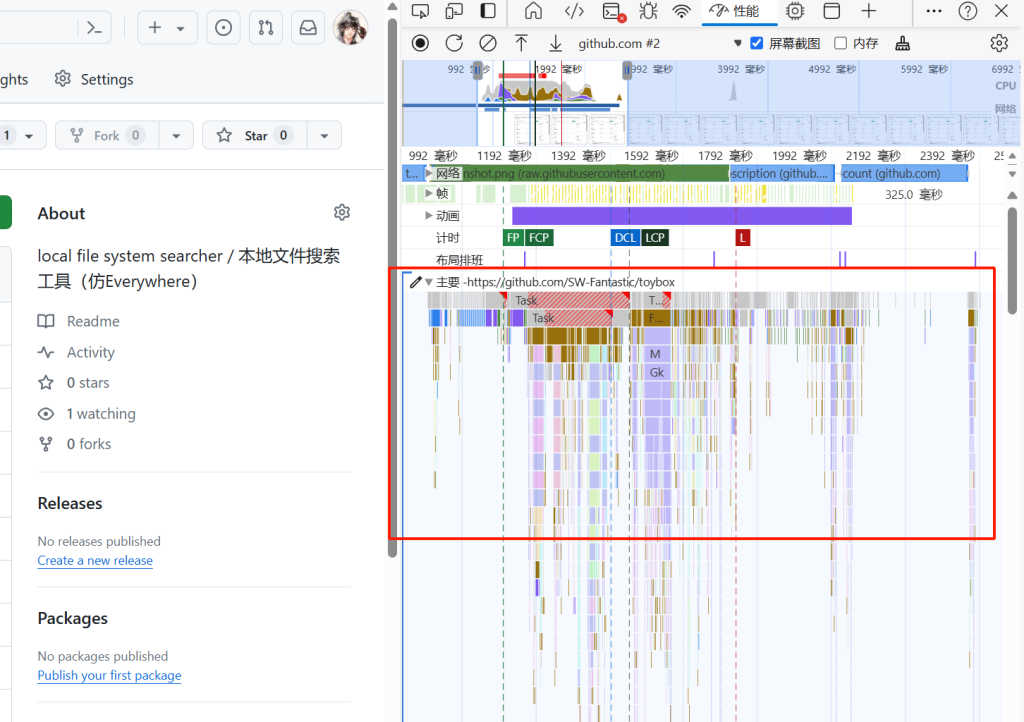Upload a saved profile file
1024x722 pixels.
(x=521, y=43)
